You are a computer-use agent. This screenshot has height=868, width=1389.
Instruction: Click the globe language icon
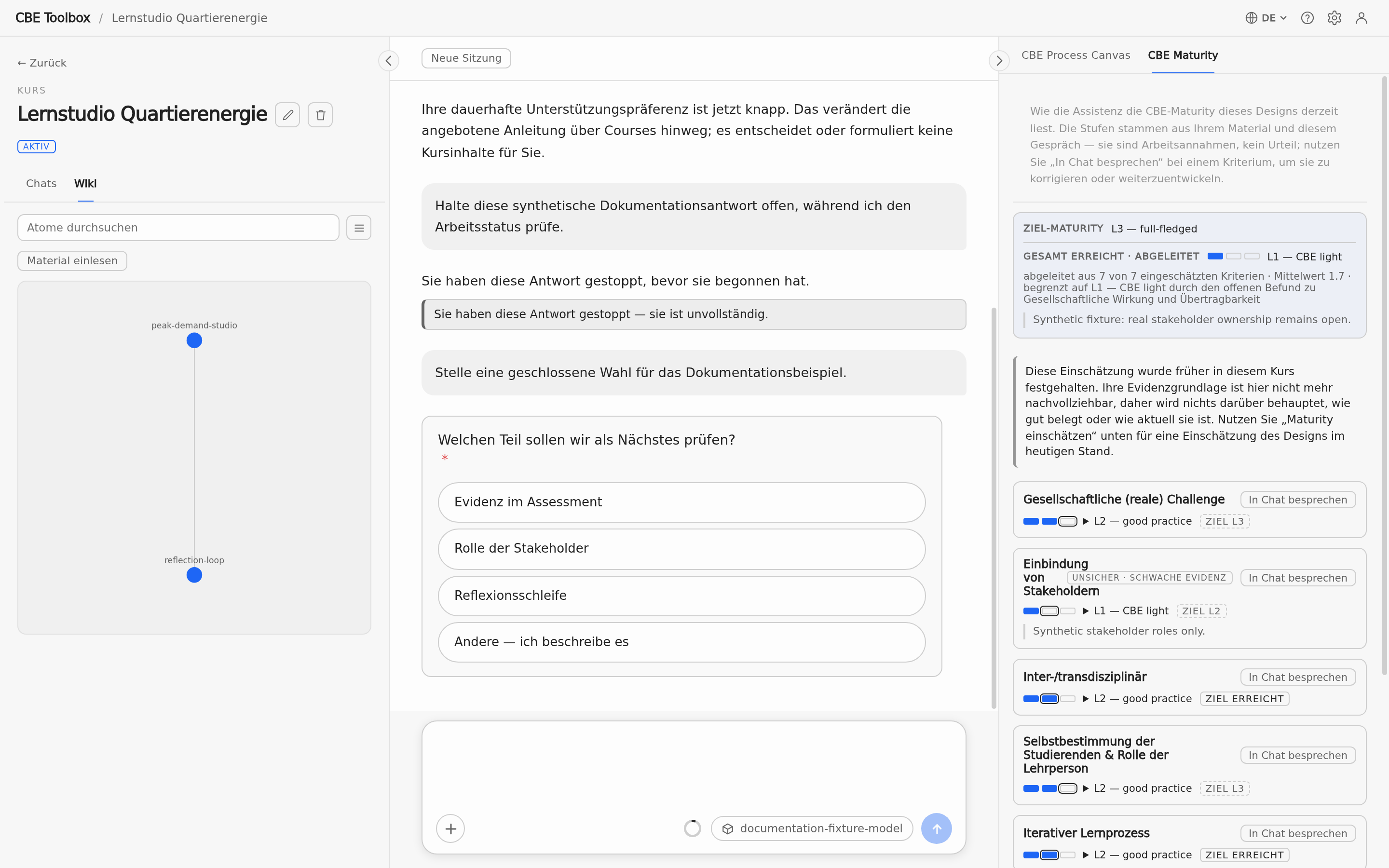(1251, 18)
